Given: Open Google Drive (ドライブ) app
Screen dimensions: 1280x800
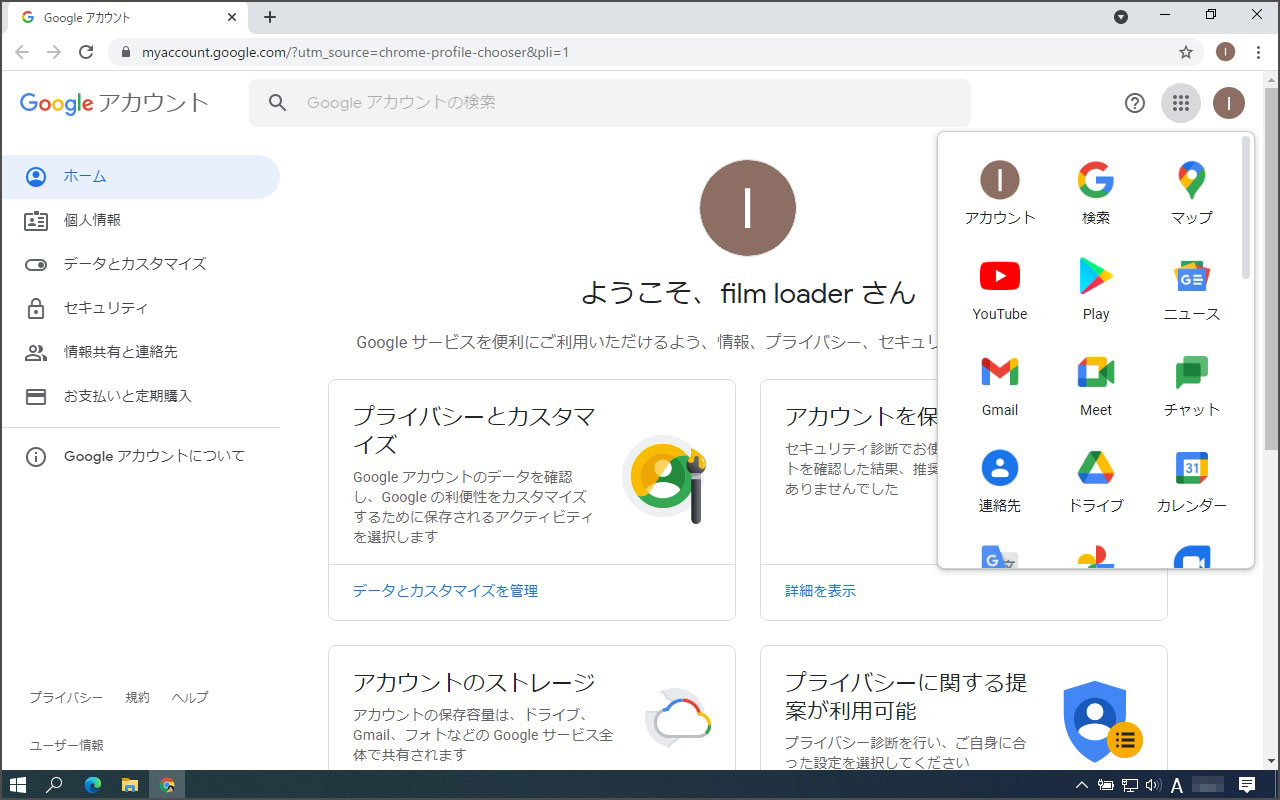Looking at the screenshot, I should [1095, 482].
